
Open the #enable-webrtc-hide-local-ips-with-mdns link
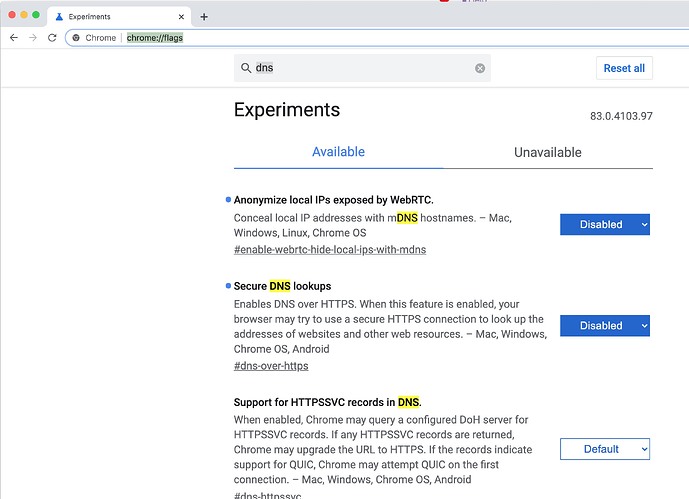pos(330,250)
